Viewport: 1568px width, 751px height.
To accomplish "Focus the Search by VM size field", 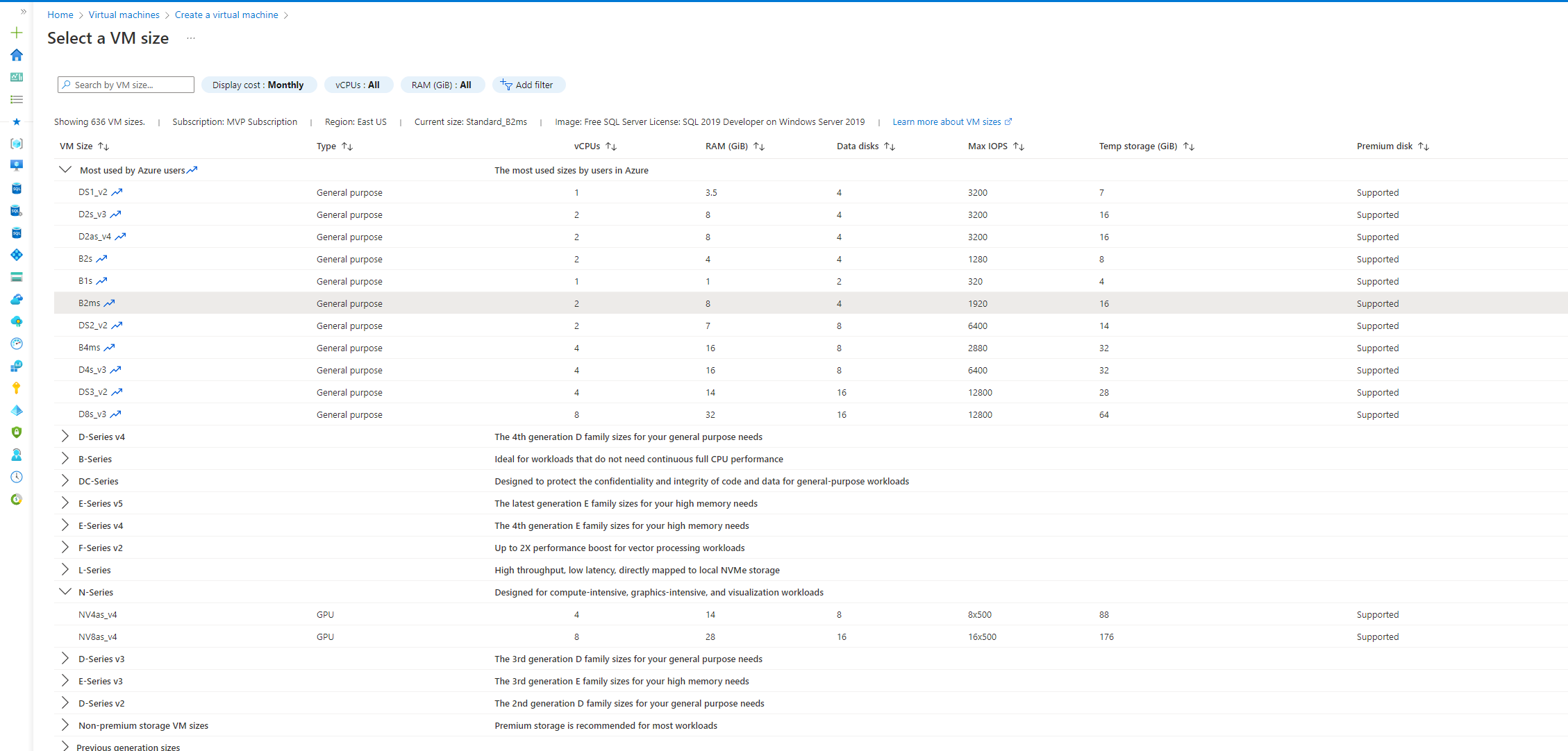I will (126, 85).
